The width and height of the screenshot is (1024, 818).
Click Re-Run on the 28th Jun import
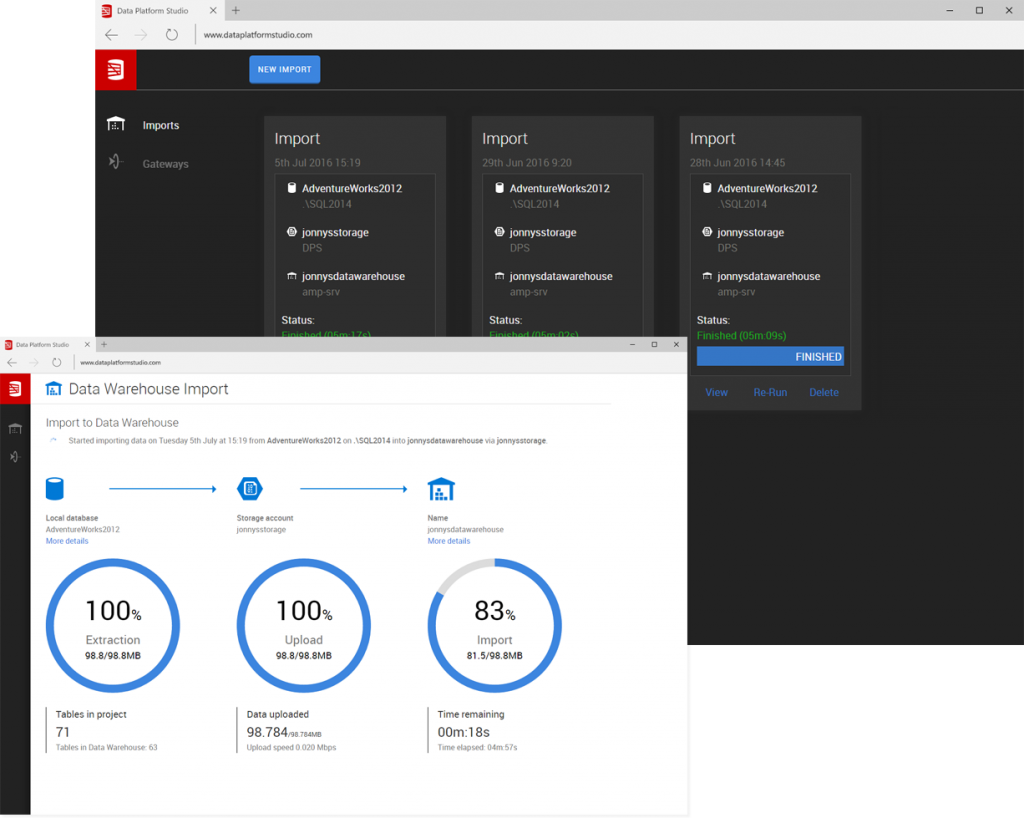(x=770, y=392)
